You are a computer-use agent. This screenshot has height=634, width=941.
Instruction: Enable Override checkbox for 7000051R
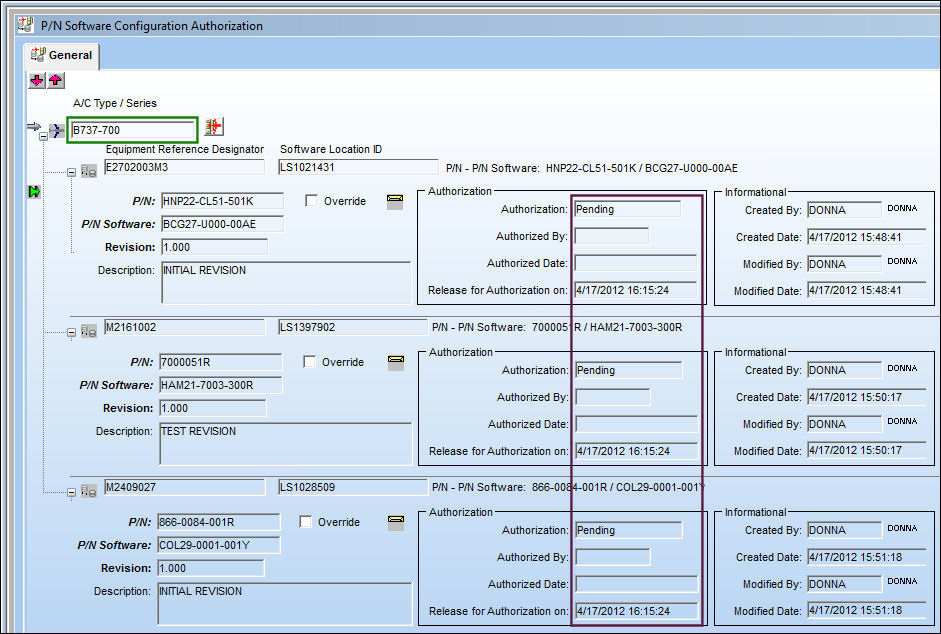309,361
